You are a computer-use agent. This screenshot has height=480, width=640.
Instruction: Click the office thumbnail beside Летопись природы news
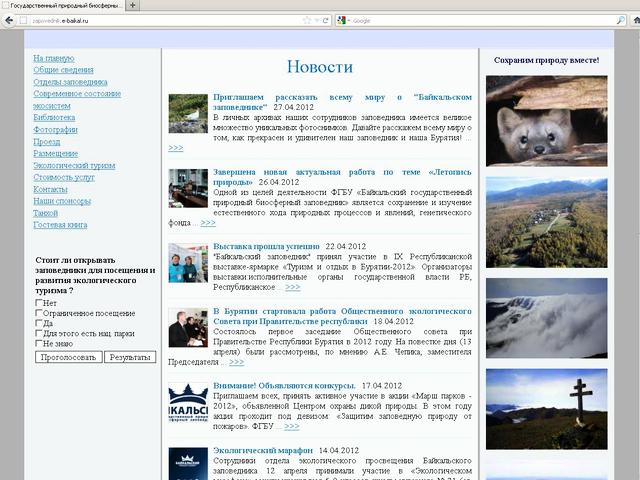click(x=188, y=188)
